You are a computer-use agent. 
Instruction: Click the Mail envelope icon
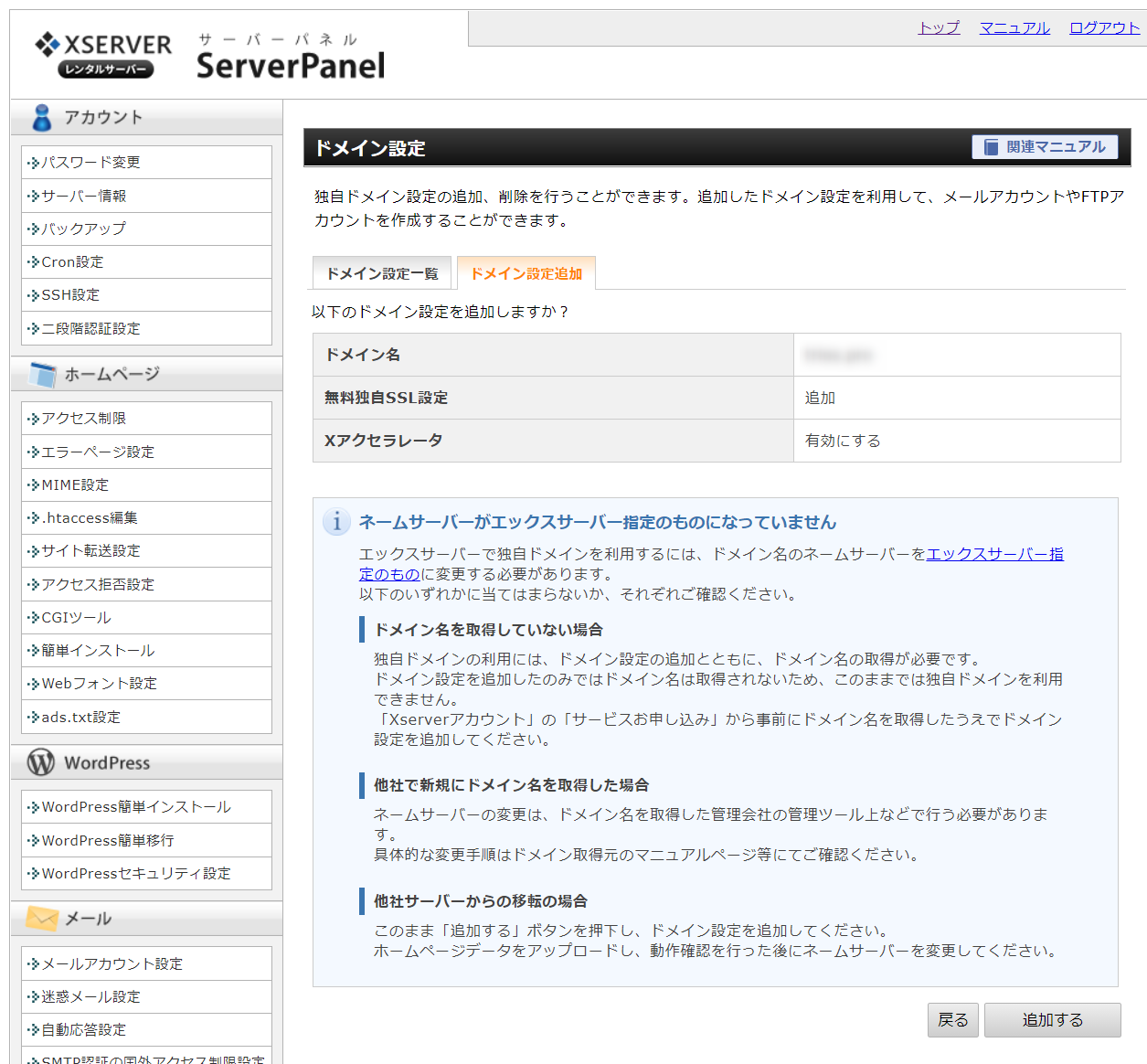tap(42, 918)
